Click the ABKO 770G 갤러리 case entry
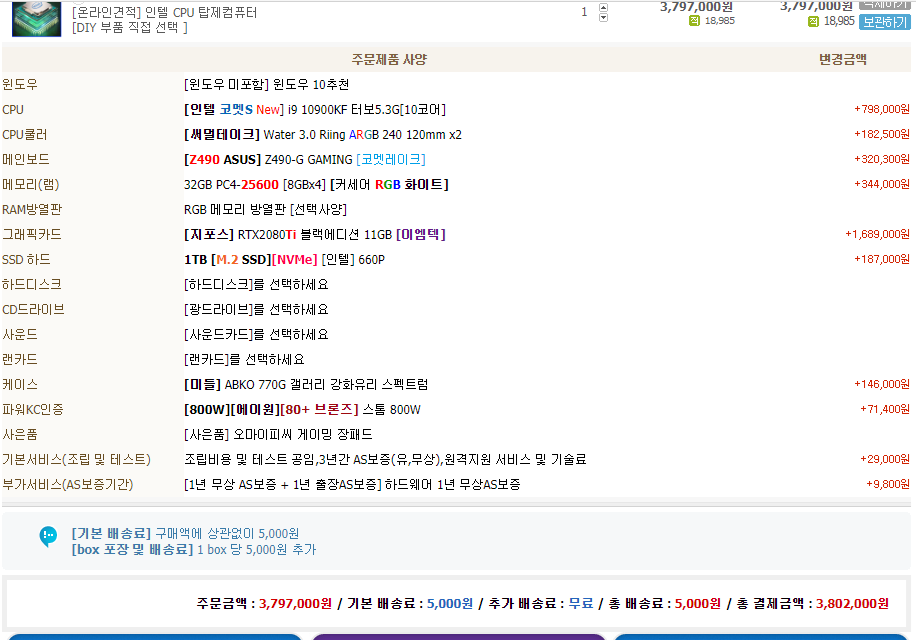This screenshot has height=640, width=916. coord(306,384)
